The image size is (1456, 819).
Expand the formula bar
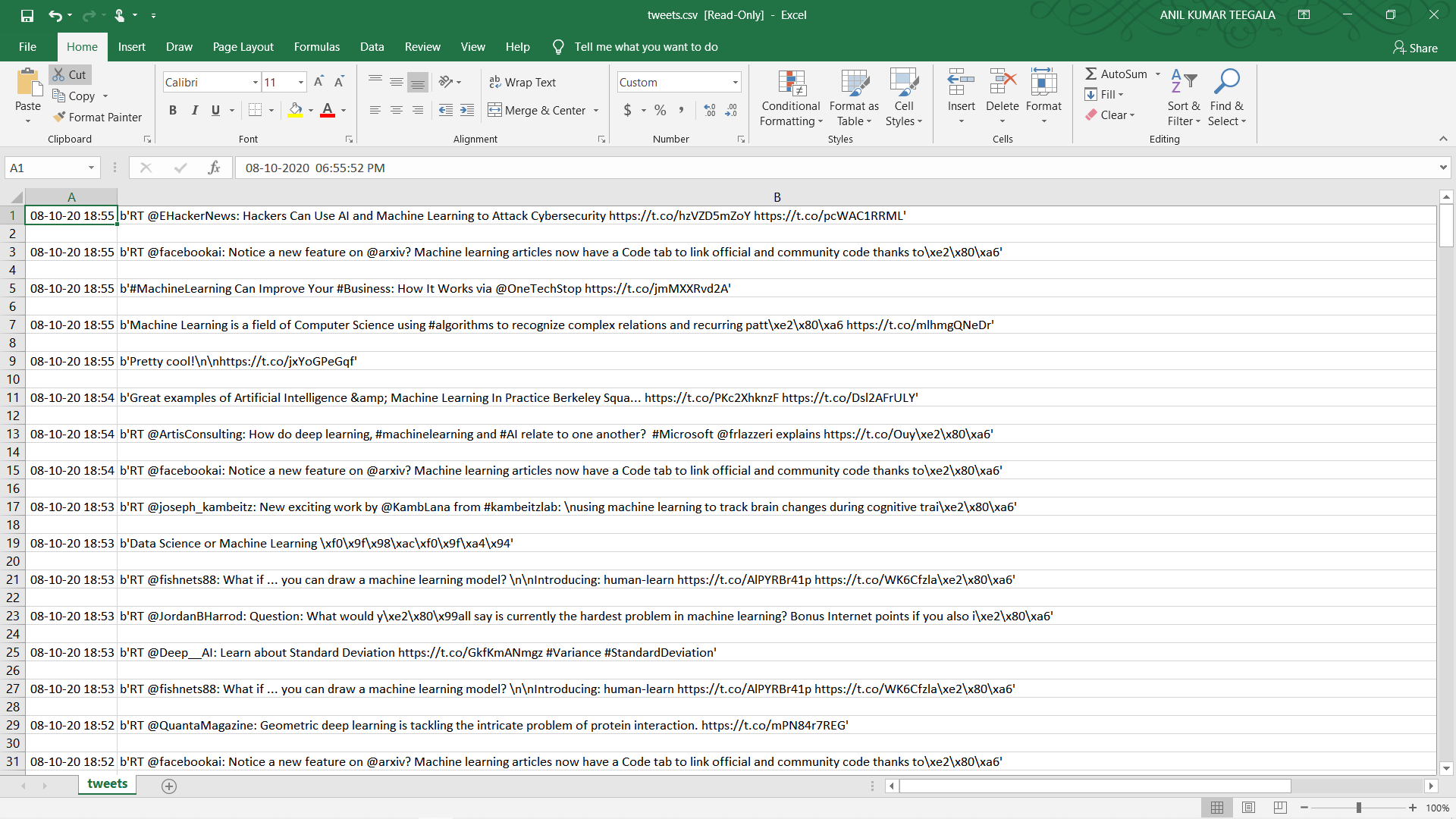tap(1443, 168)
